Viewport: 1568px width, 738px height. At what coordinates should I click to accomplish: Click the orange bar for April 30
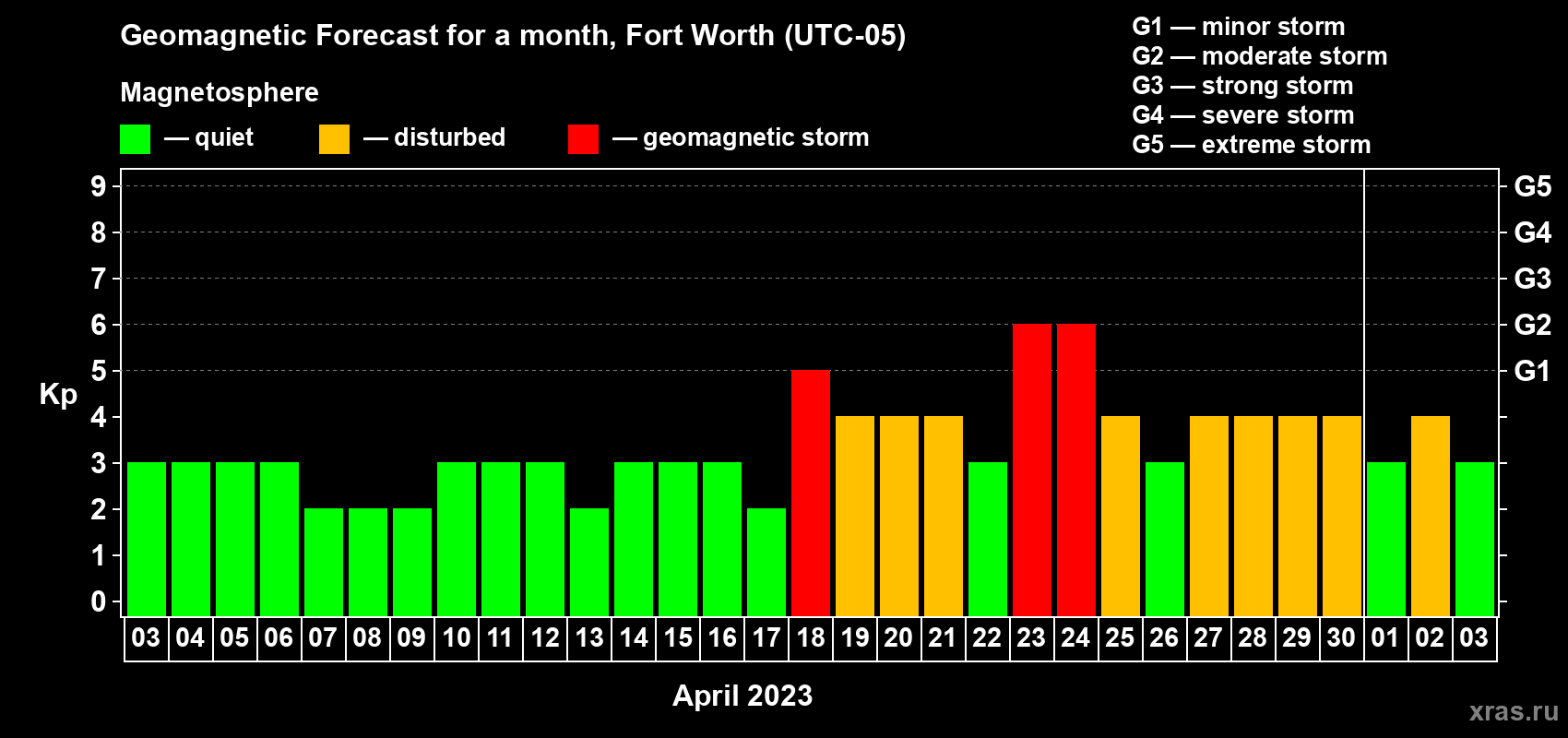[x=1342, y=517]
